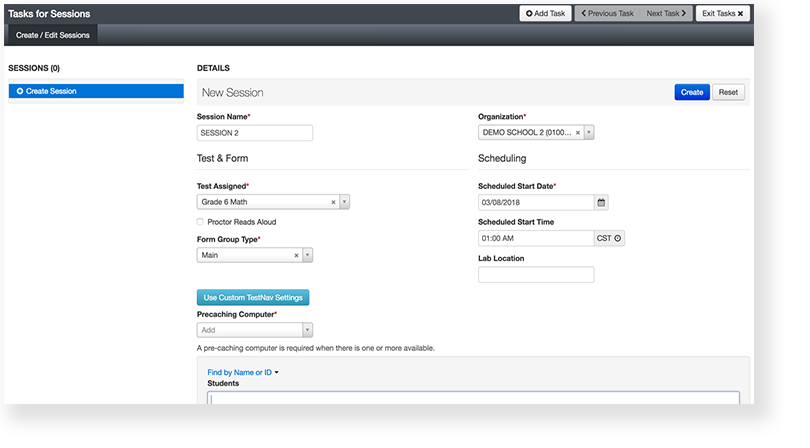Open the Organization dropdown arrow
Image resolution: width=810 pixels, height=448 pixels.
pyautogui.click(x=589, y=132)
